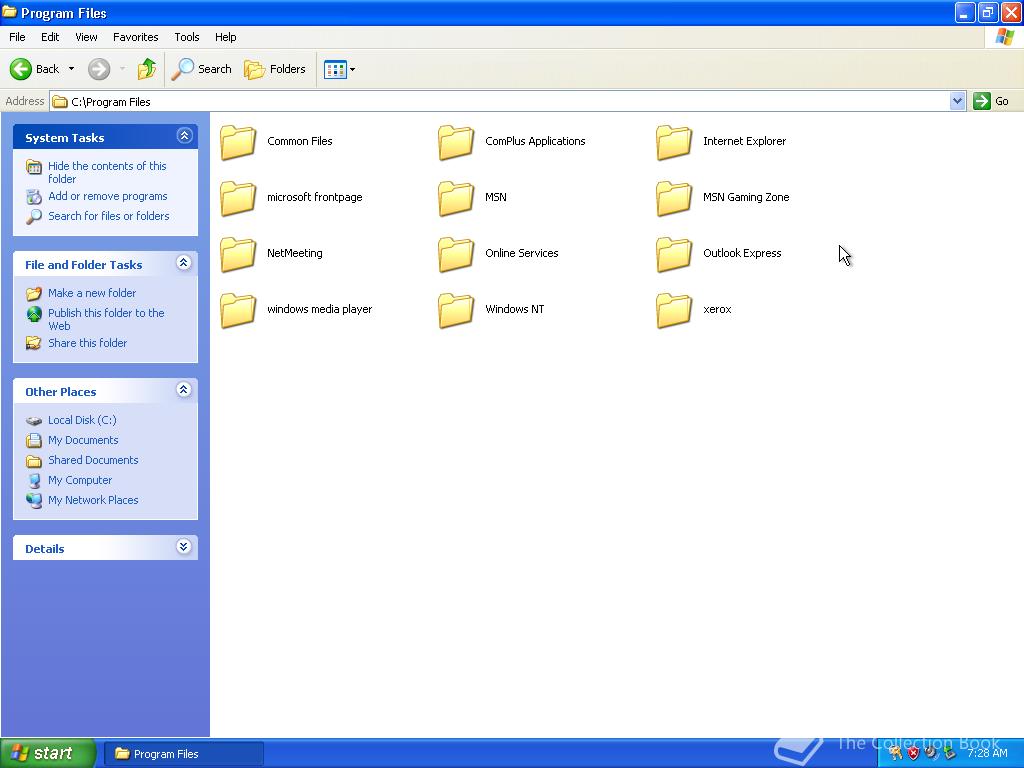The image size is (1024, 768).
Task: Click Search for files or folders
Action: pyautogui.click(x=108, y=216)
